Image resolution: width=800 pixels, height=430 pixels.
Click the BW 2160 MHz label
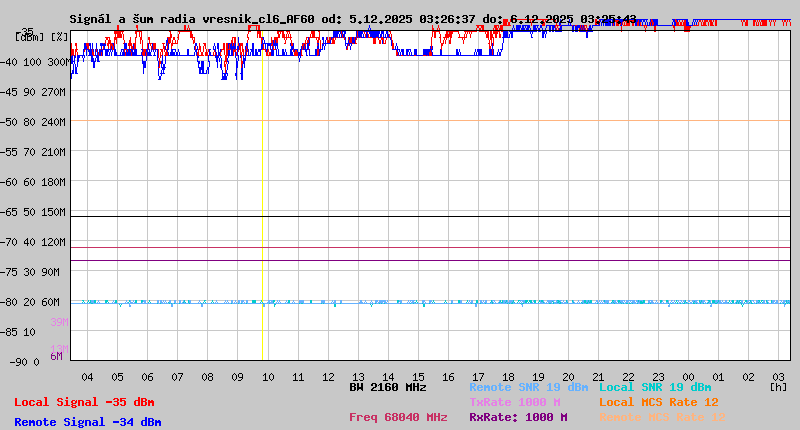(388, 387)
